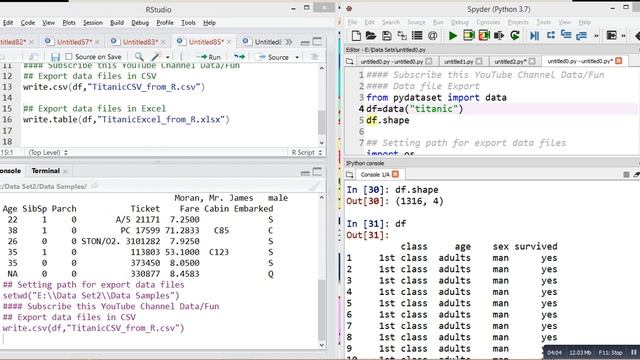Click the new file icon in Spyder toolbar
The image size is (640, 360).
(356, 36)
